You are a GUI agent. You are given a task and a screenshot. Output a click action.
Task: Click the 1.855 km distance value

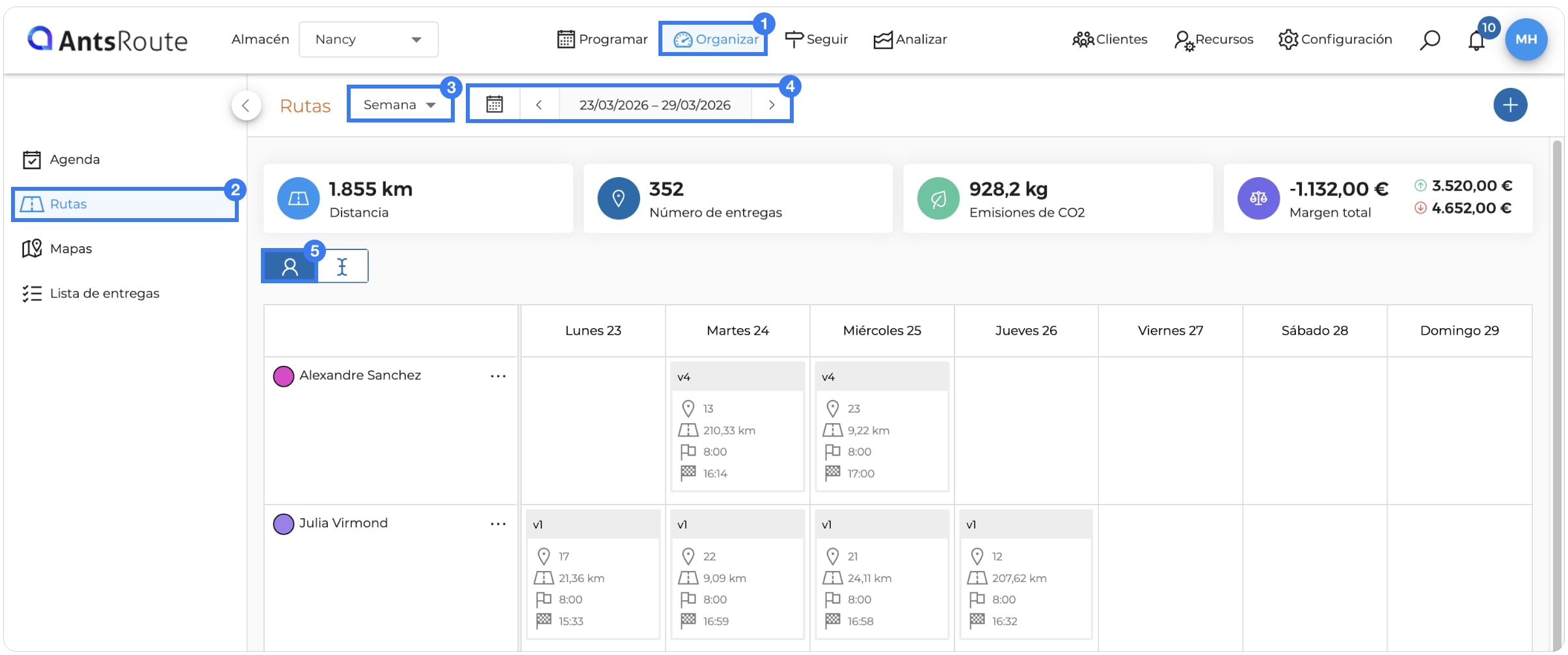click(x=371, y=189)
